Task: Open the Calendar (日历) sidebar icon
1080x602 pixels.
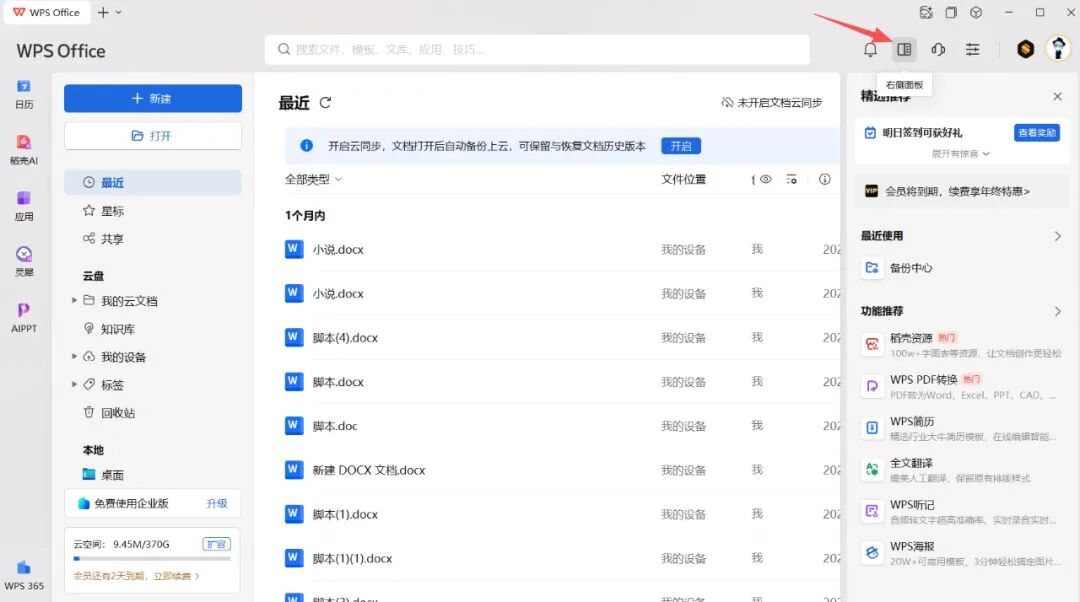Action: [x=24, y=94]
